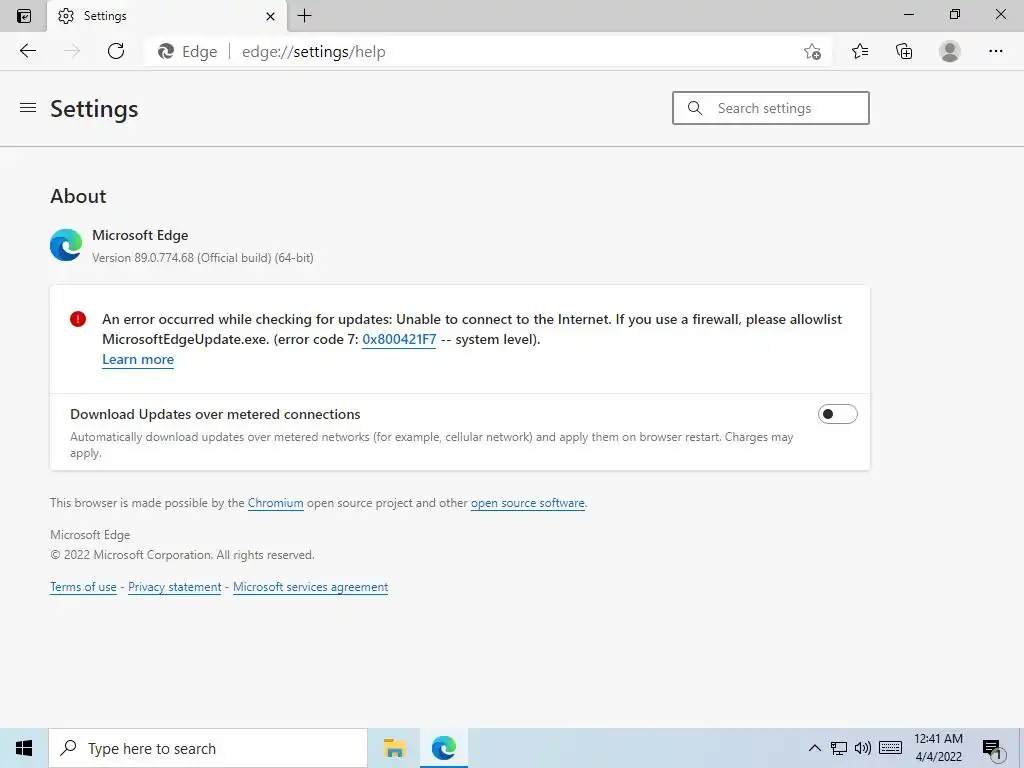Viewport: 1024px width, 768px height.
Task: Open the Privacy statement link
Action: (x=174, y=586)
